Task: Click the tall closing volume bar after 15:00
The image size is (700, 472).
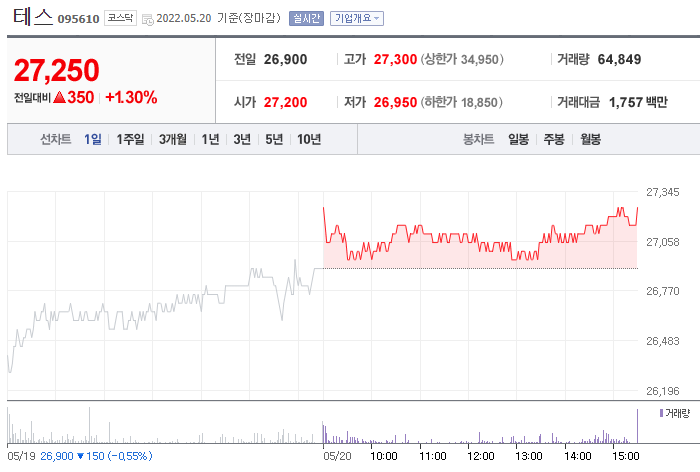Action: [637, 426]
